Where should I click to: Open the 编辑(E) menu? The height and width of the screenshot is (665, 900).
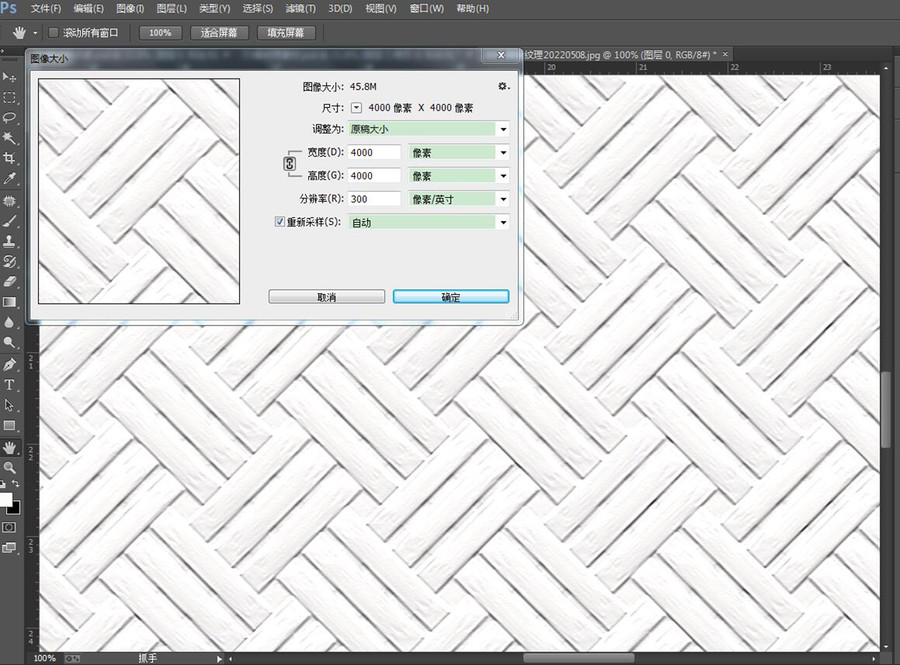coord(89,9)
